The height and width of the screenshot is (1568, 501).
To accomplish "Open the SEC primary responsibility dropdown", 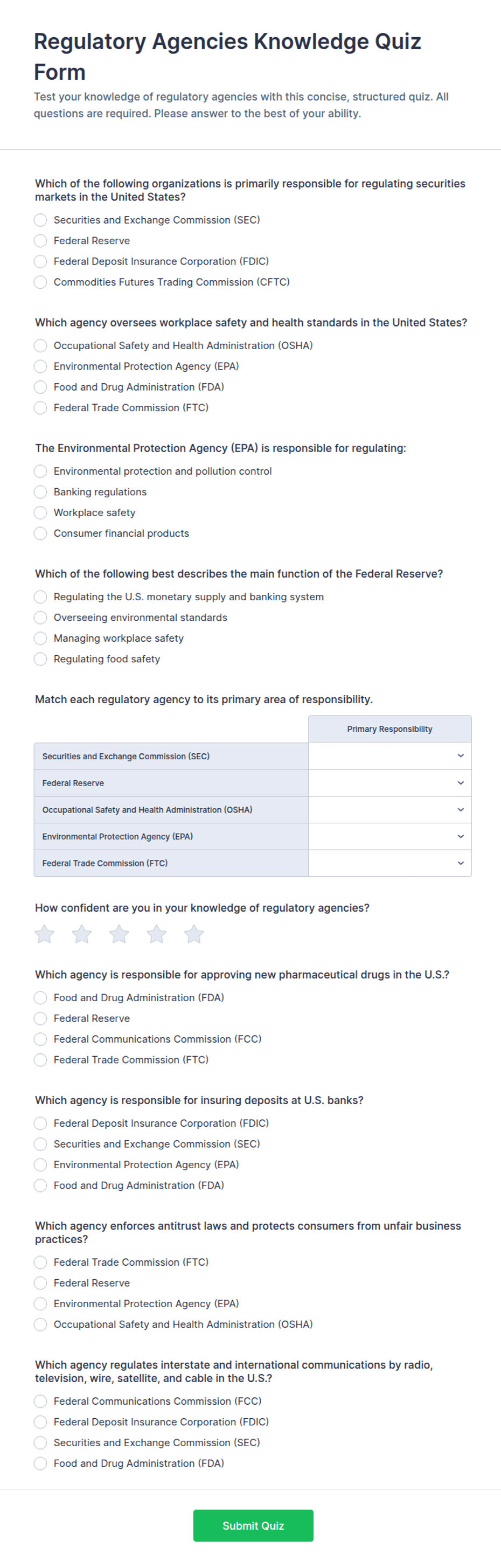I will click(x=389, y=755).
